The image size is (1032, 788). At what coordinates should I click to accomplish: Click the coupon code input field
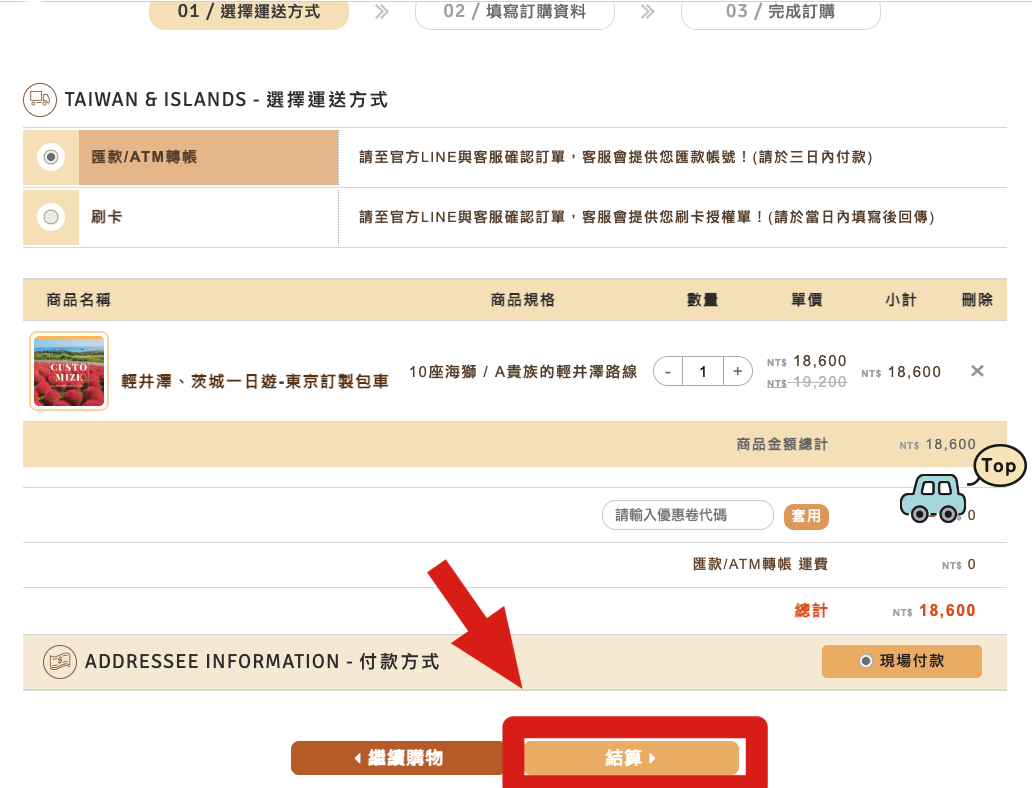click(687, 515)
